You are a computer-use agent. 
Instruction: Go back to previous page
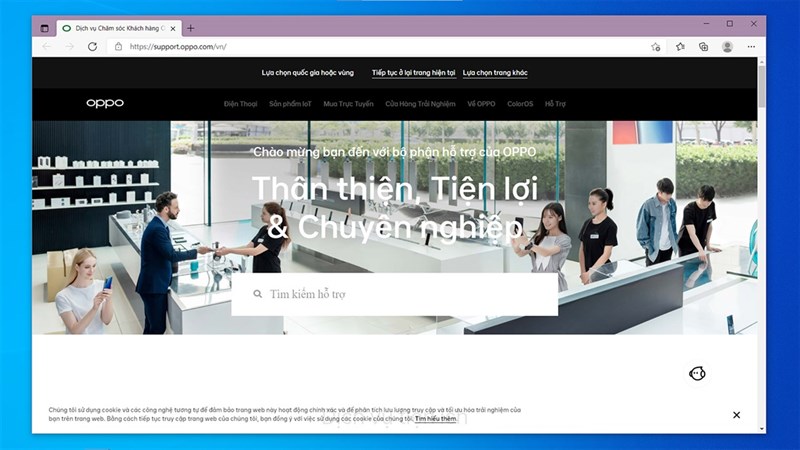tap(47, 46)
